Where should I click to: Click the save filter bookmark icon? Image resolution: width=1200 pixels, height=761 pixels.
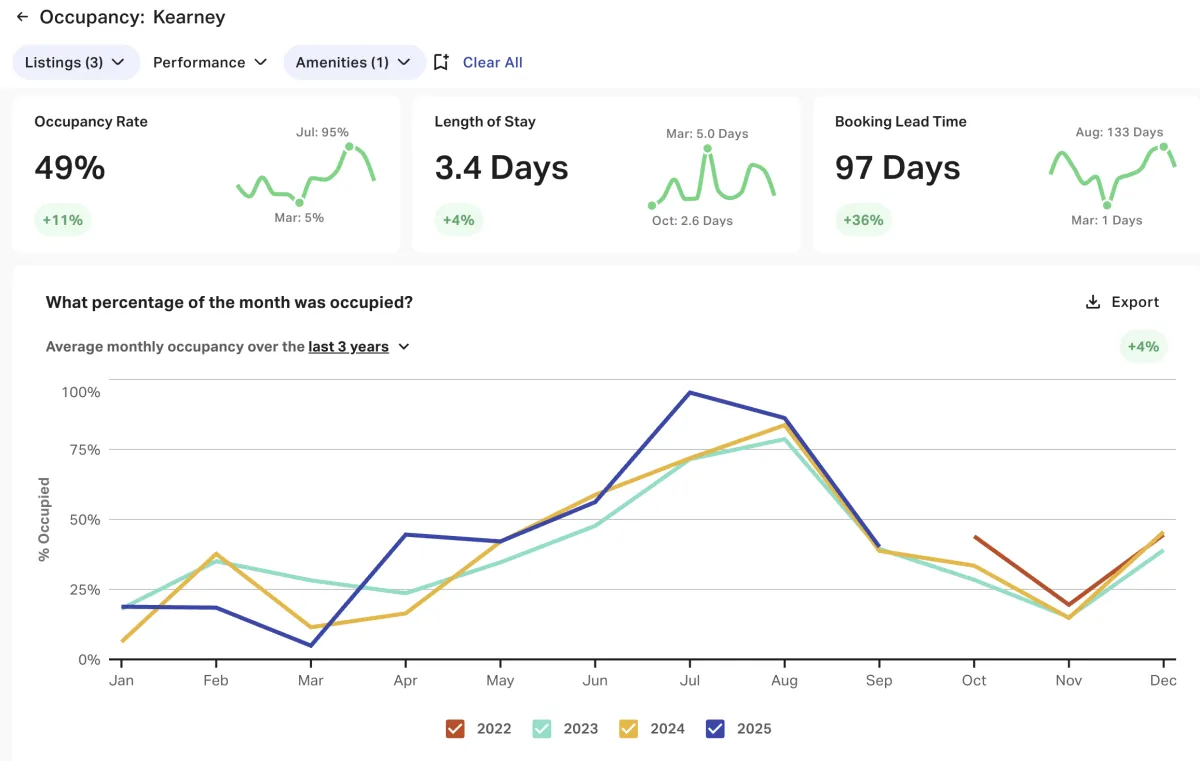click(x=442, y=62)
